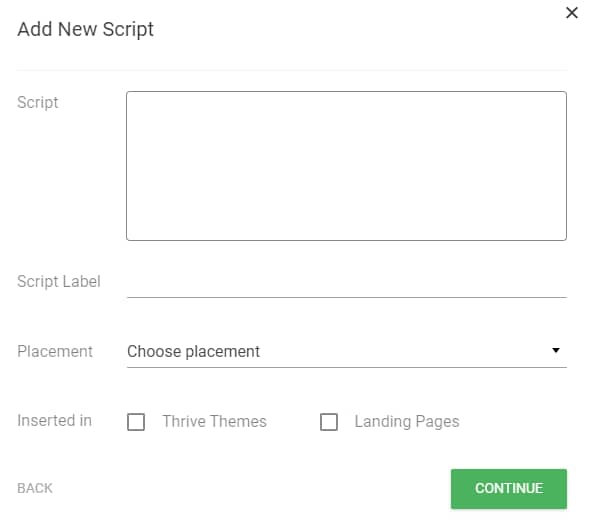Click the Add New Script heading
589x531 pixels.
pyautogui.click(x=86, y=29)
